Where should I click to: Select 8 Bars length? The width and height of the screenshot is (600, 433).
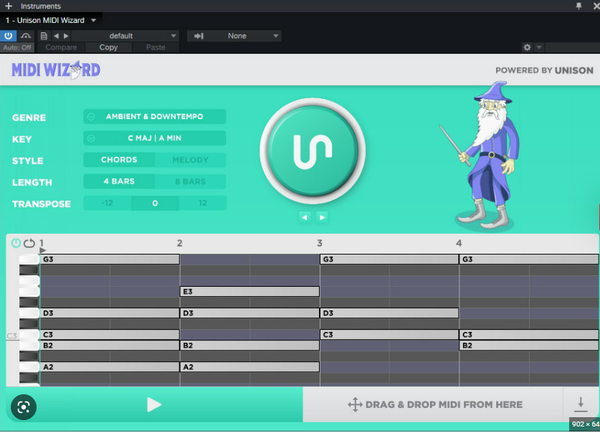[x=190, y=181]
